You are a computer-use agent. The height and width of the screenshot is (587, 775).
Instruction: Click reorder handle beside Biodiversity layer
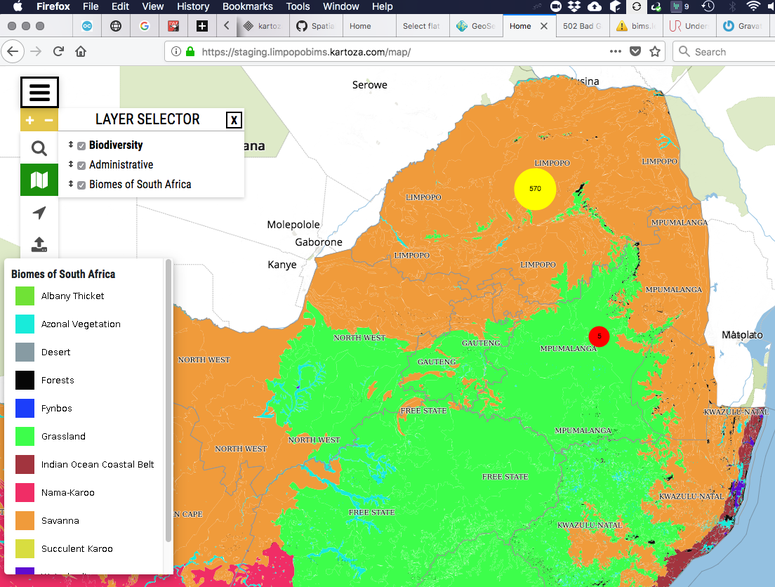(x=71, y=146)
